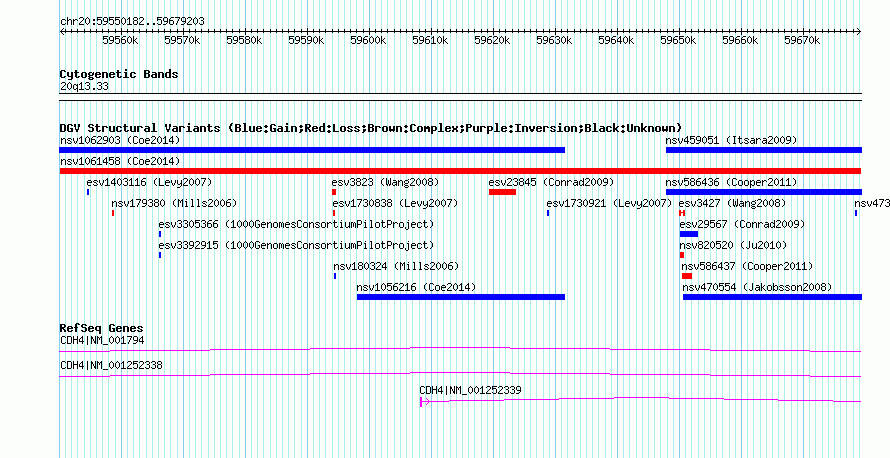
Task: Click the nsv586436 (Cooper2011) label
Action: coord(731,182)
